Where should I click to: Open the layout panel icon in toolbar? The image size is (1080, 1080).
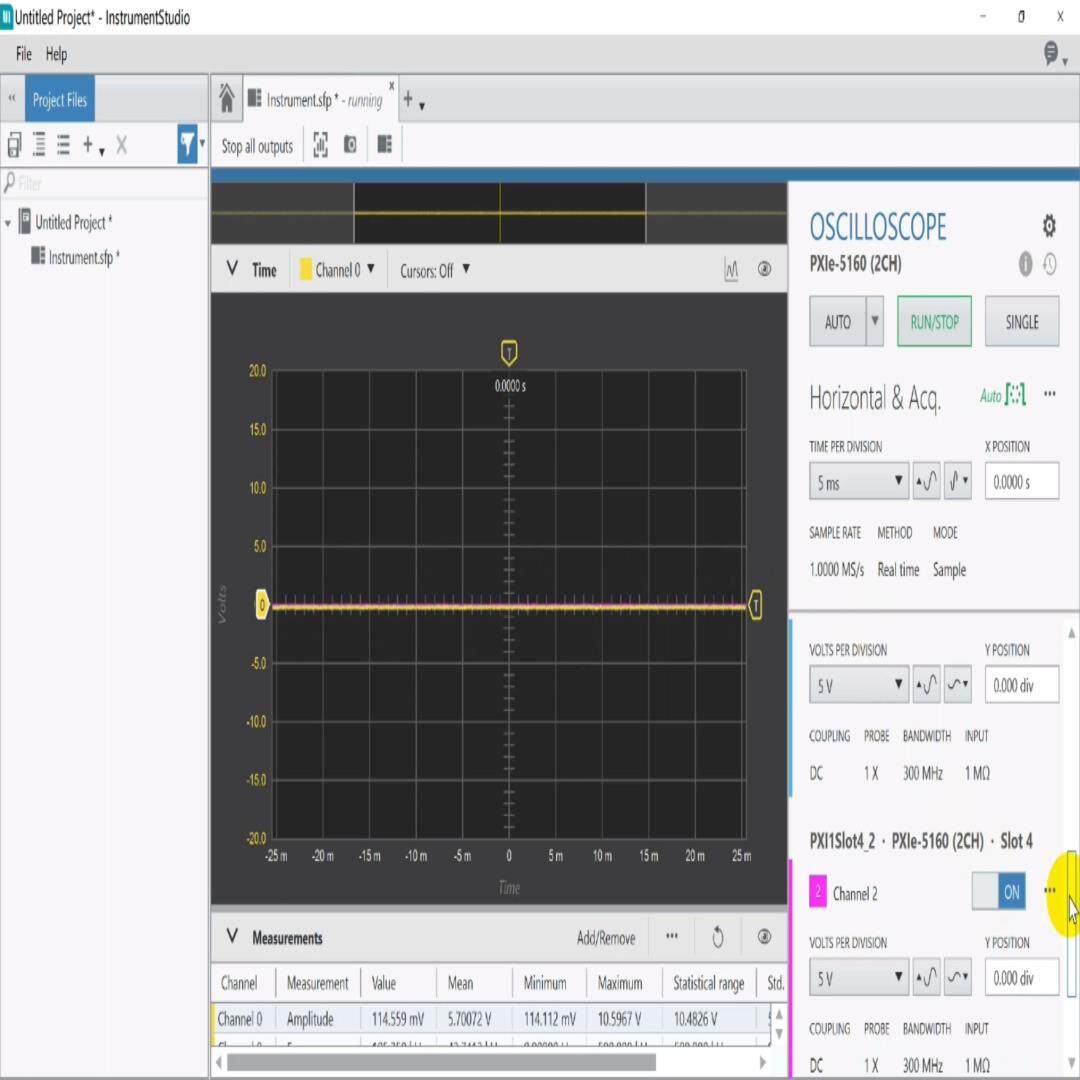[384, 145]
